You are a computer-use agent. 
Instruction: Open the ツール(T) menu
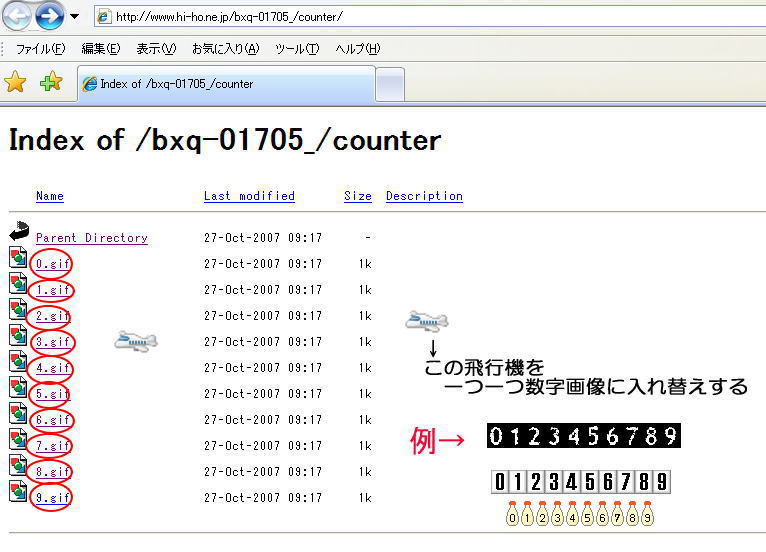coord(297,49)
